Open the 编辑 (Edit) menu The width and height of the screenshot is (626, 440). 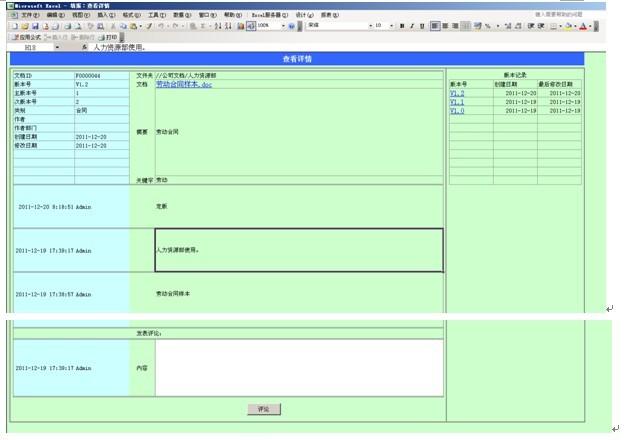55,15
